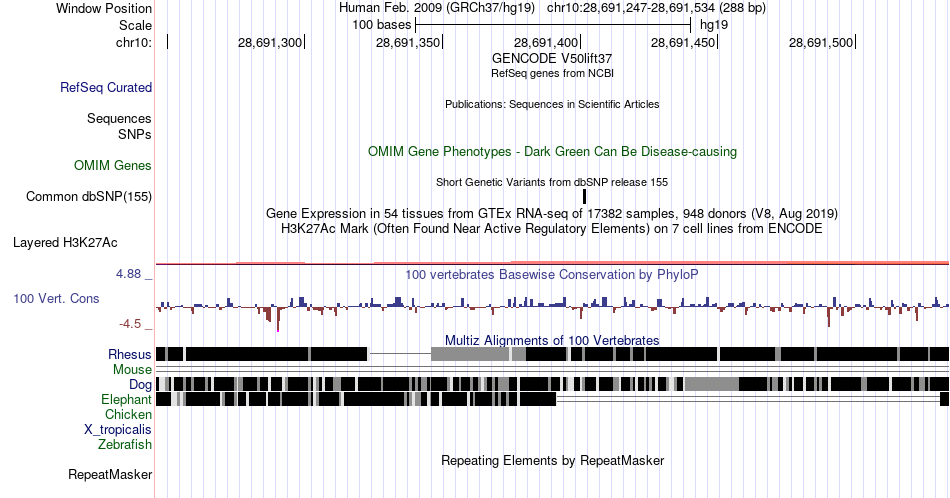Click the GTEx Gene Expression track title
The height and width of the screenshot is (498, 950).
click(552, 213)
